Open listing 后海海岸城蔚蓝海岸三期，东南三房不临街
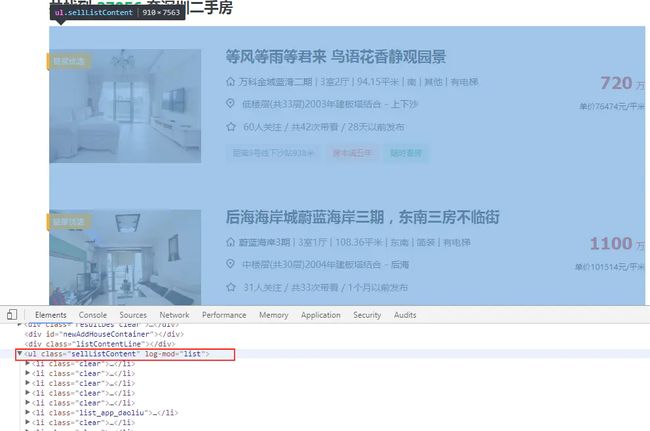Image resolution: width=650 pixels, height=431 pixels. coord(363,217)
